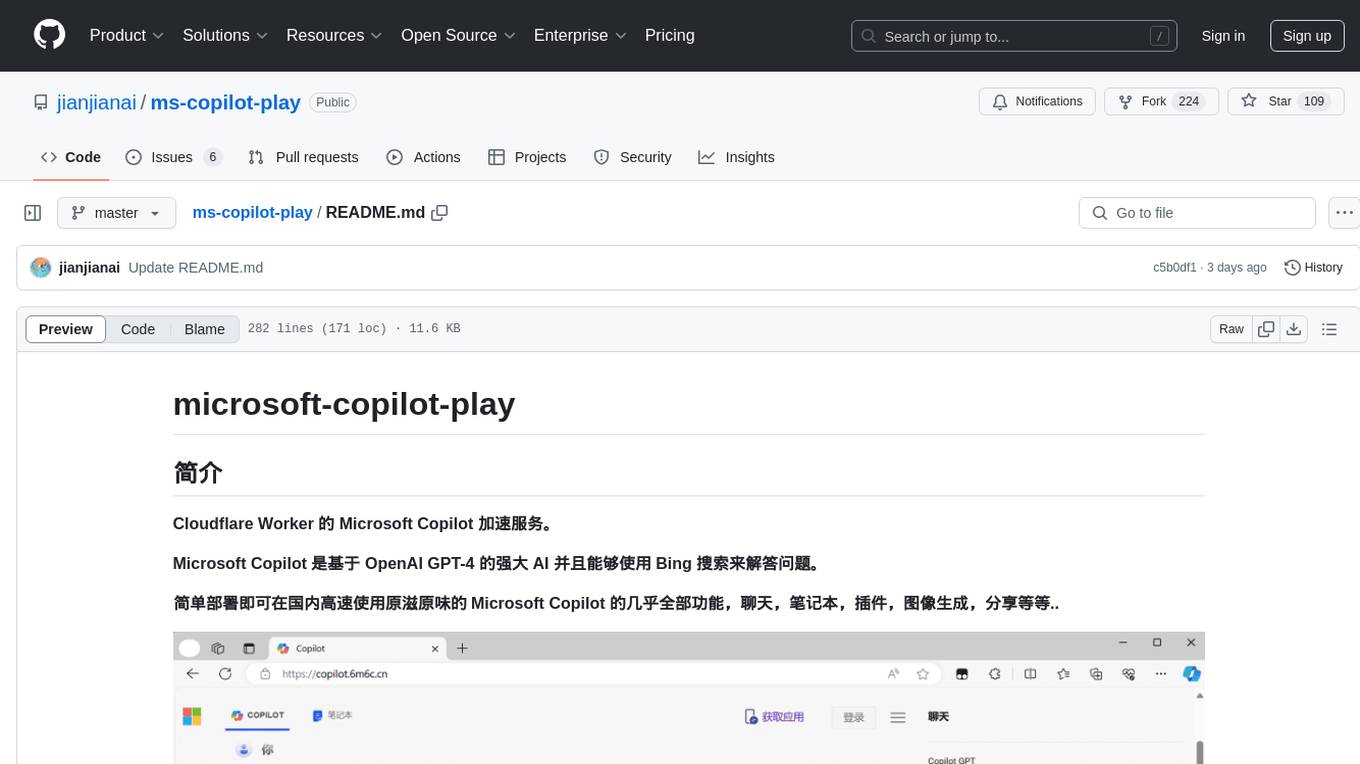Select the Preview view

tap(65, 329)
